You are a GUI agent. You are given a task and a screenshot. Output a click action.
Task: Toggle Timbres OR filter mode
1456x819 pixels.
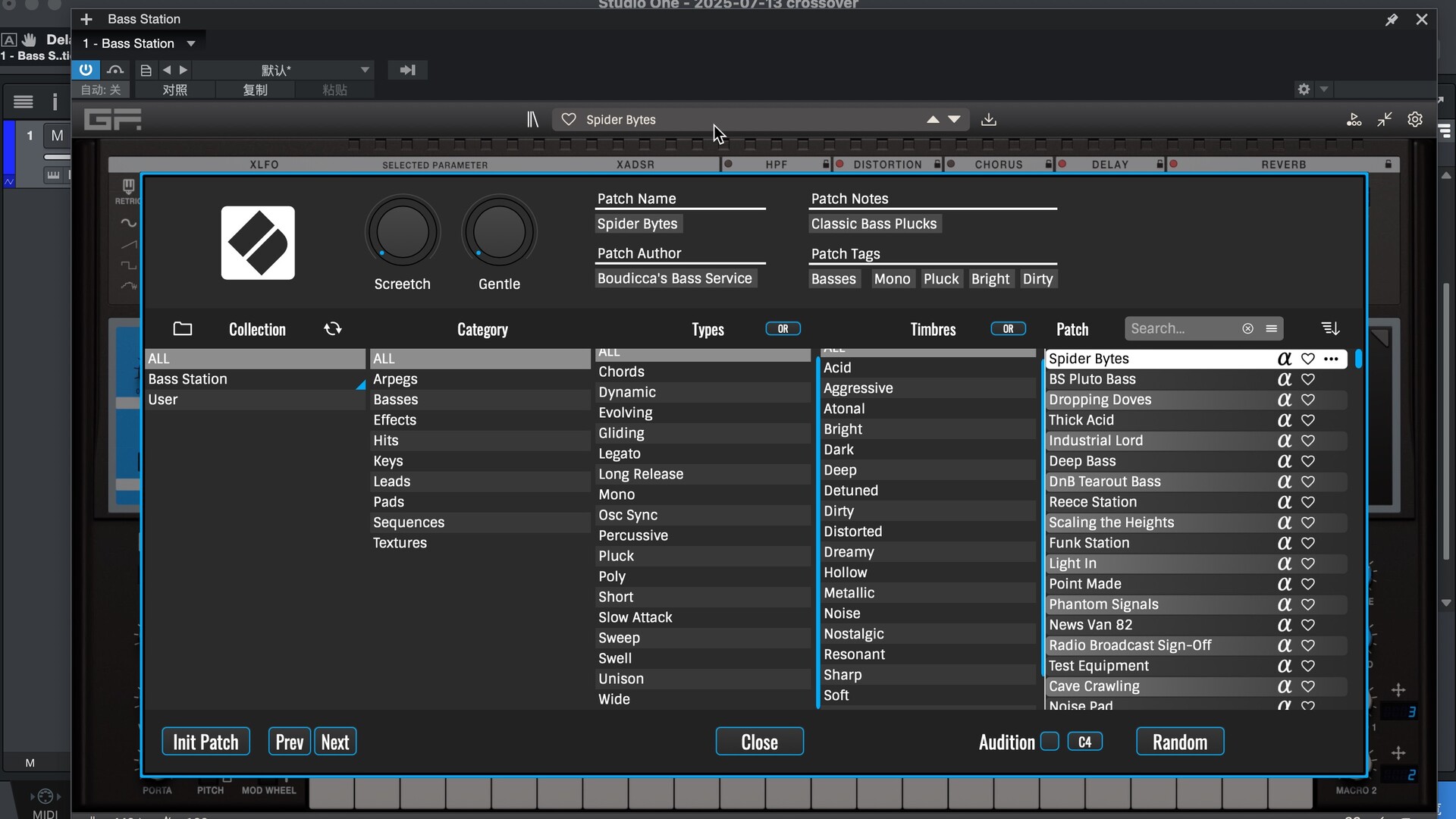click(1008, 328)
